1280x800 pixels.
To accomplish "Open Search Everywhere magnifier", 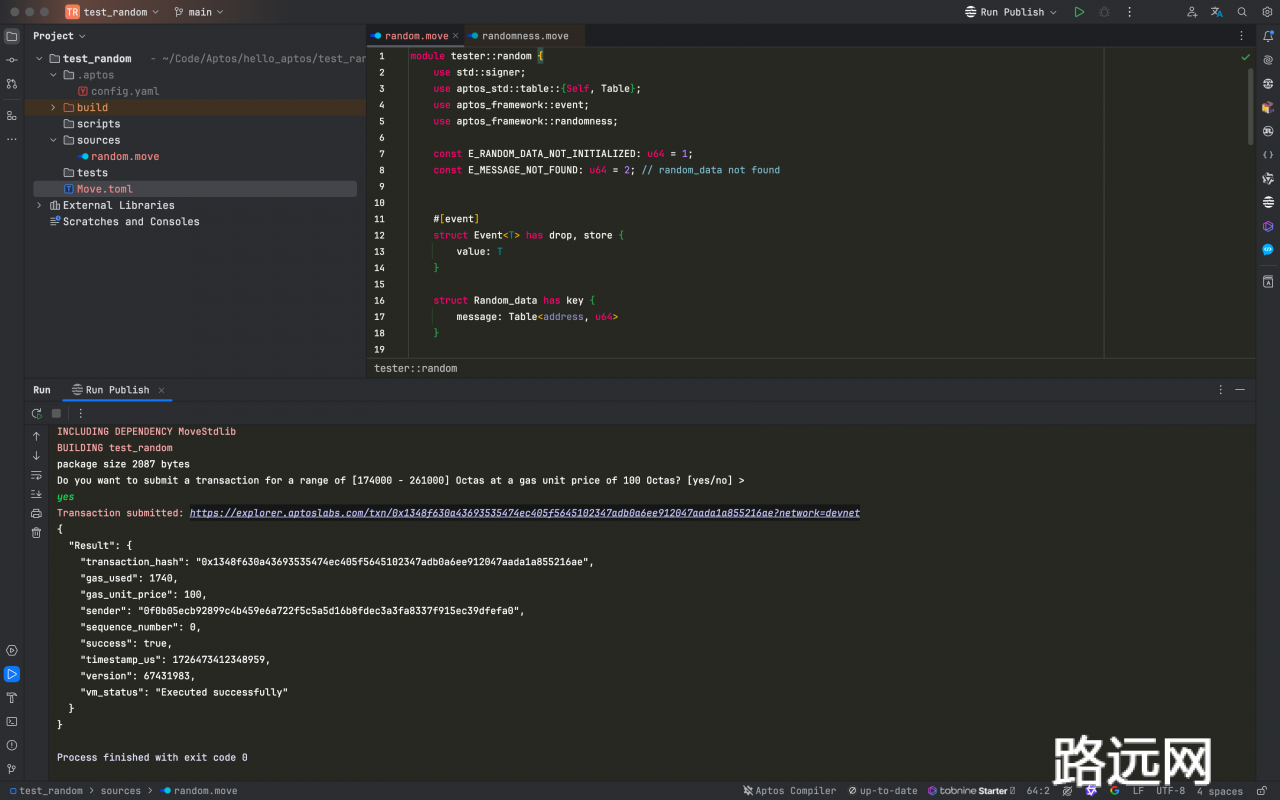I will [x=1242, y=12].
